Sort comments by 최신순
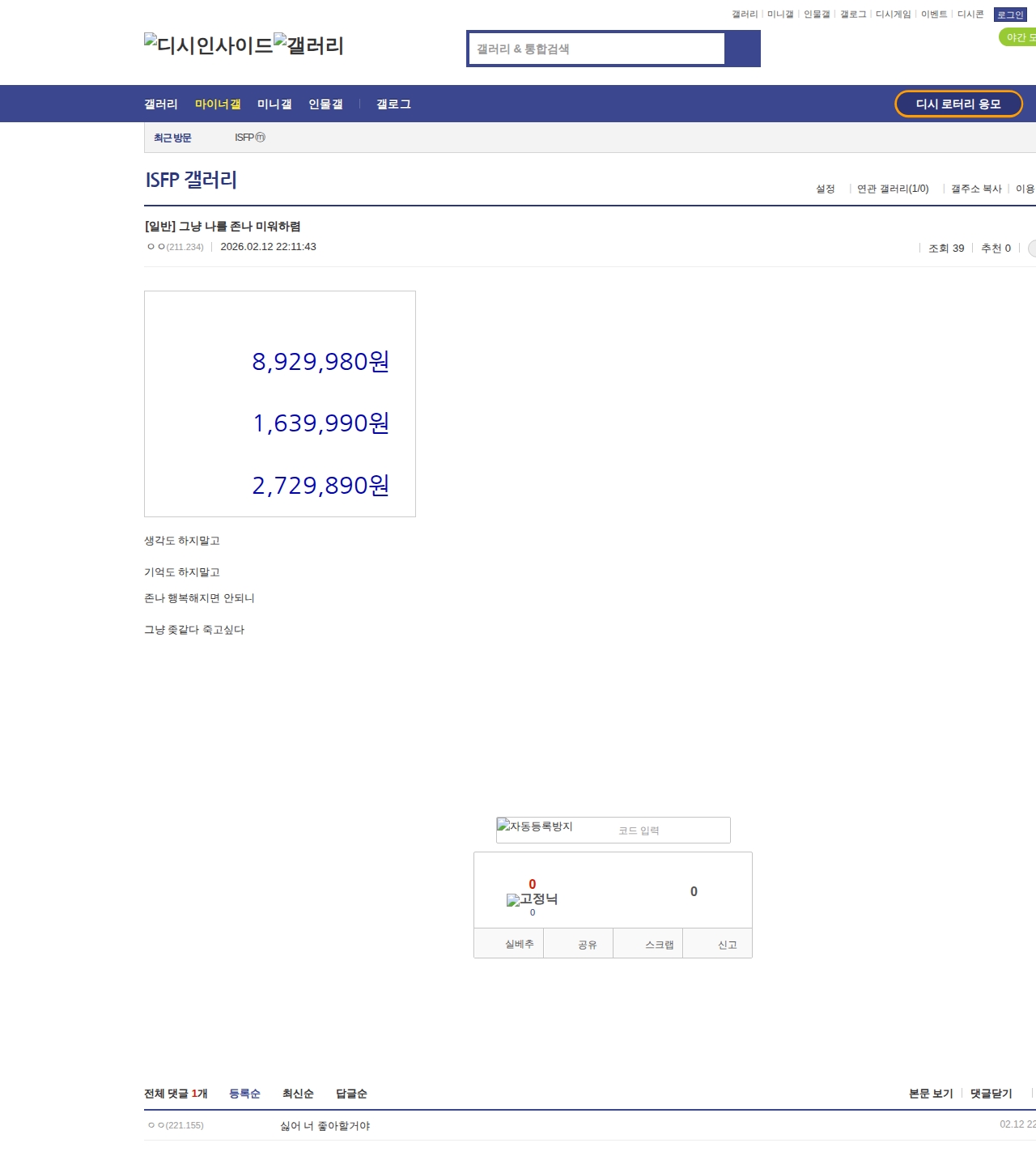The height and width of the screenshot is (1160, 1036). (x=298, y=1094)
